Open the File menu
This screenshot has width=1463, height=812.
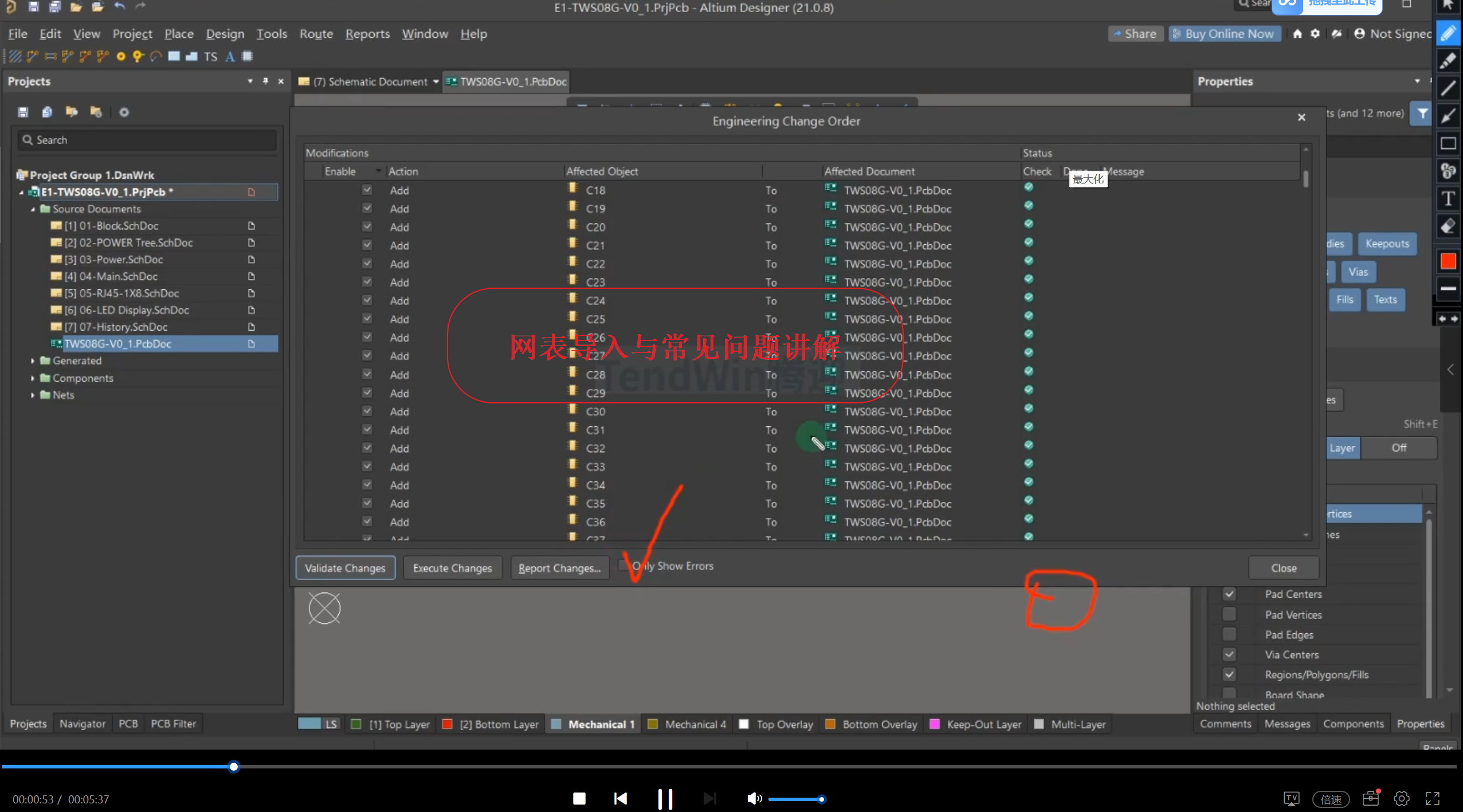coord(18,34)
